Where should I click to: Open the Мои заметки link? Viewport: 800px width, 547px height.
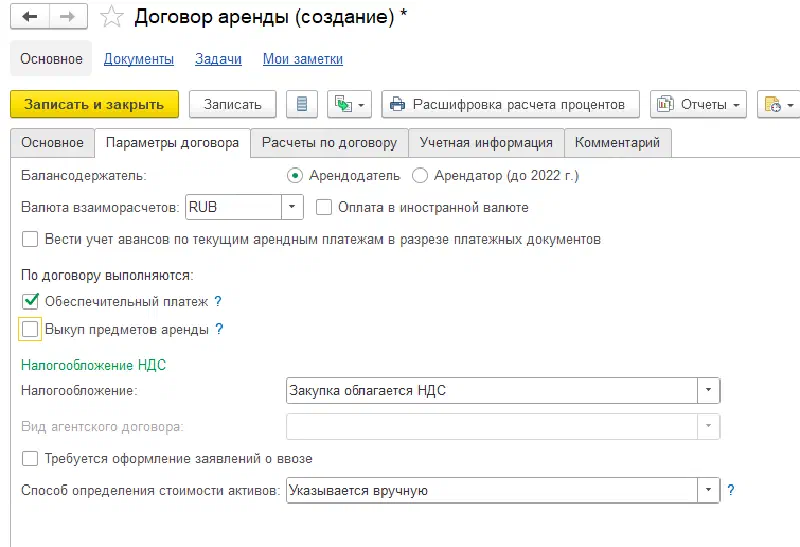(303, 59)
